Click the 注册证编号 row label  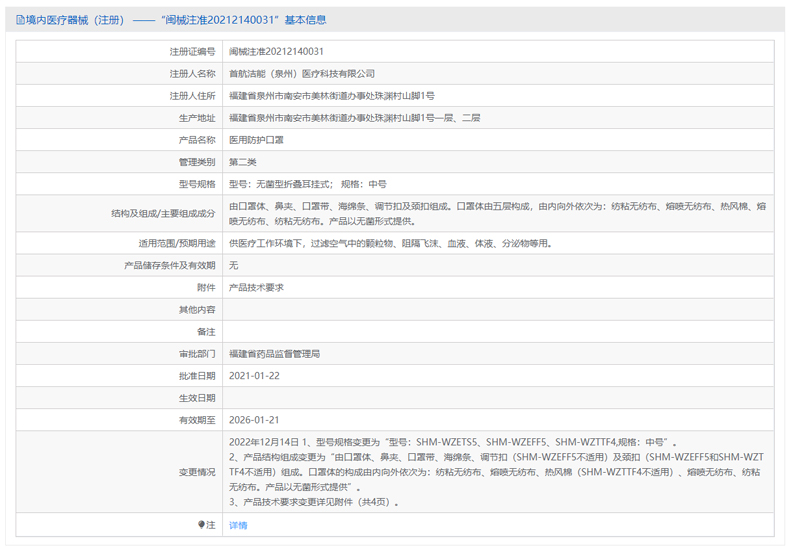(192, 51)
